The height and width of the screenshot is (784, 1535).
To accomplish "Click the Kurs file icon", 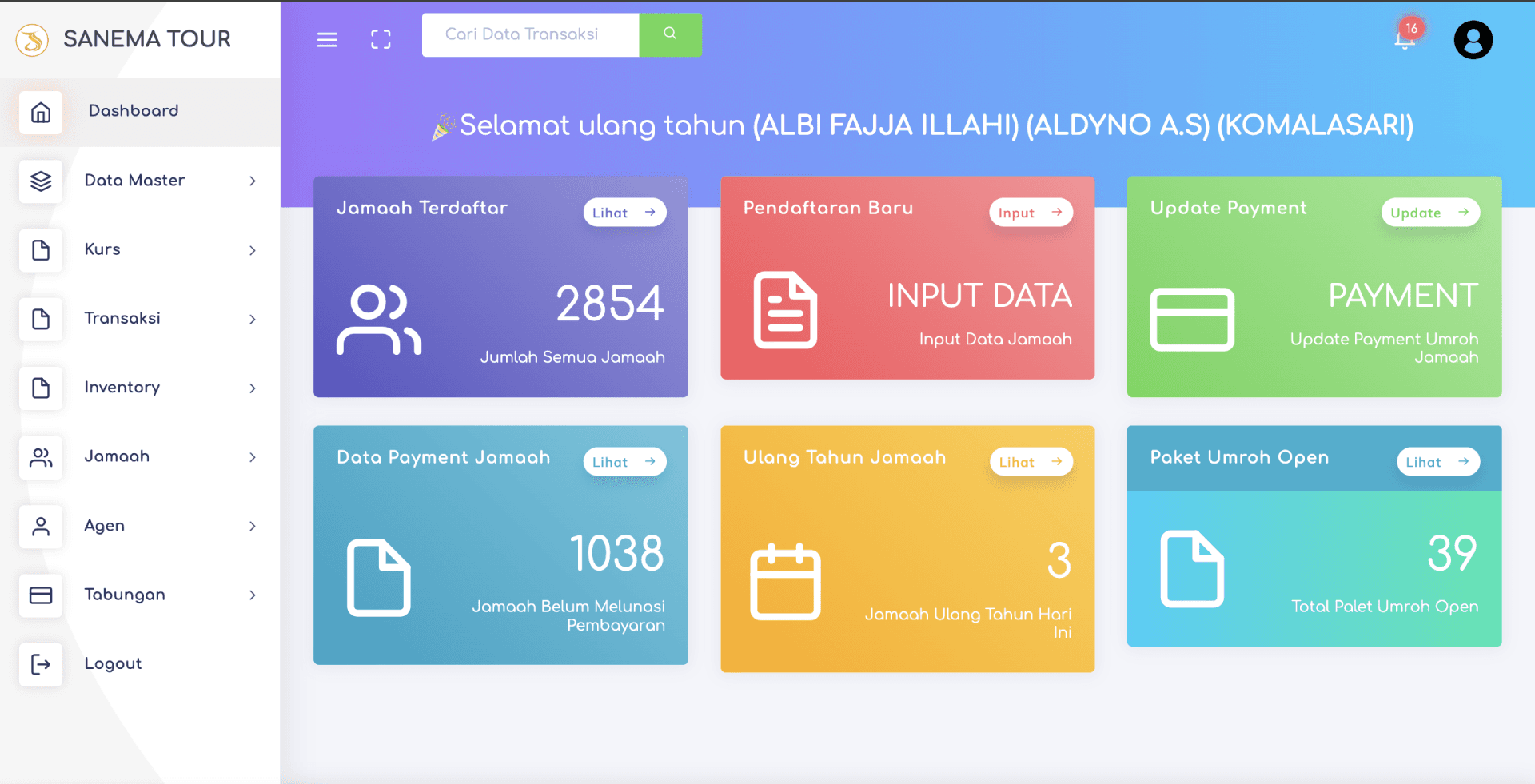I will click(x=41, y=250).
